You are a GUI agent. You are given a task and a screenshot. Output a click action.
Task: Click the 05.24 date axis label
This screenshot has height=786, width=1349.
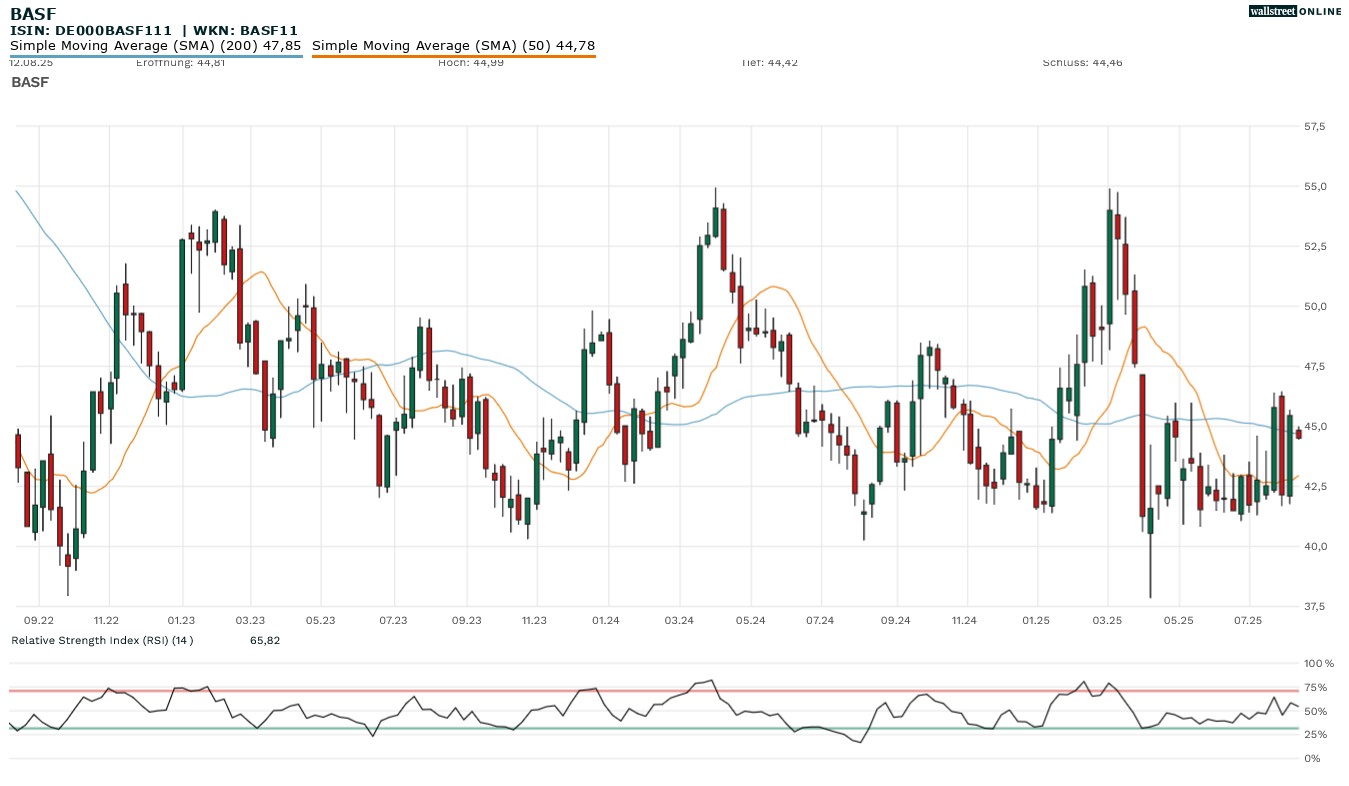(750, 621)
